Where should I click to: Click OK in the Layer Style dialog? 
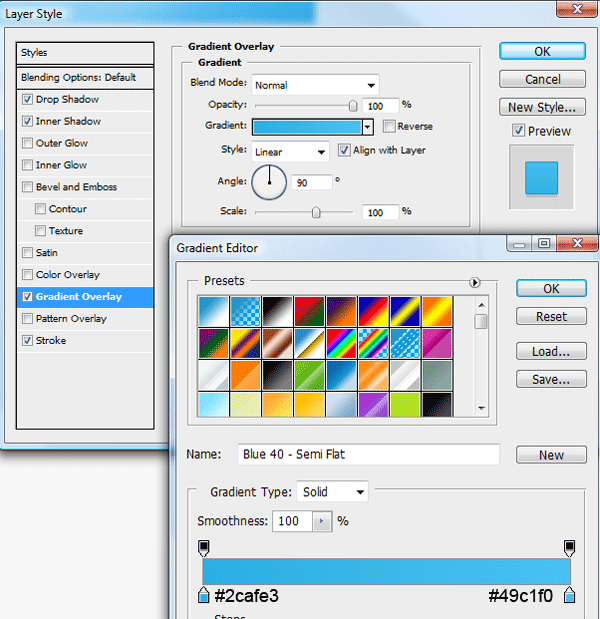click(x=542, y=51)
